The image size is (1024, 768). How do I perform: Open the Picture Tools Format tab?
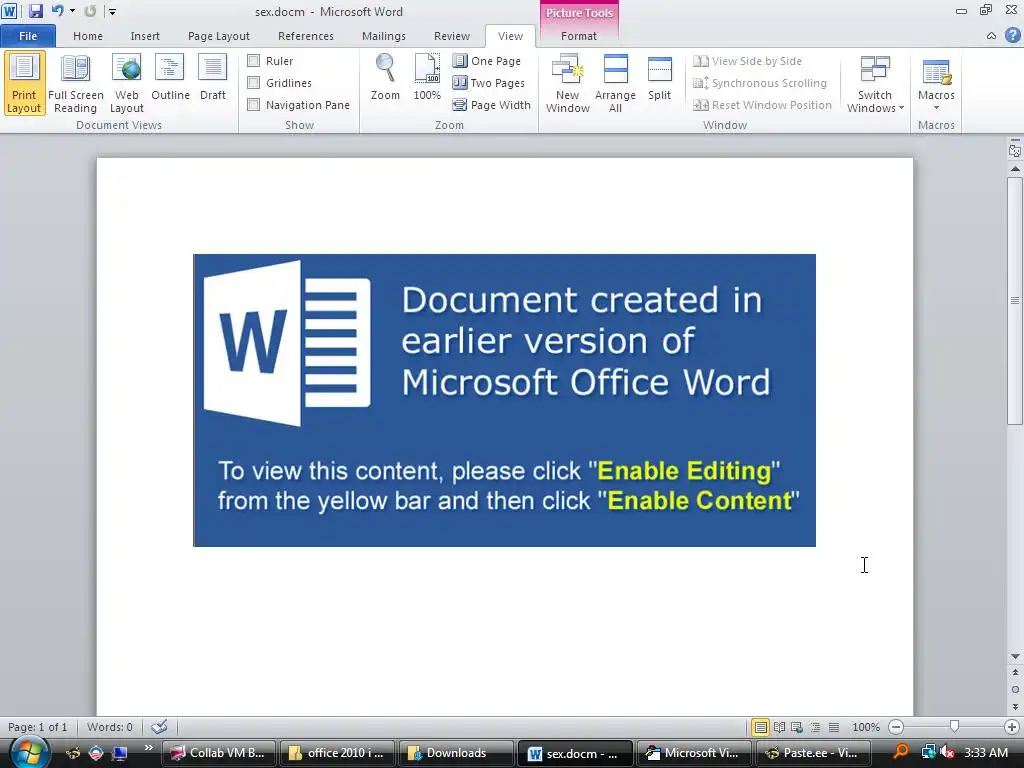click(x=579, y=36)
